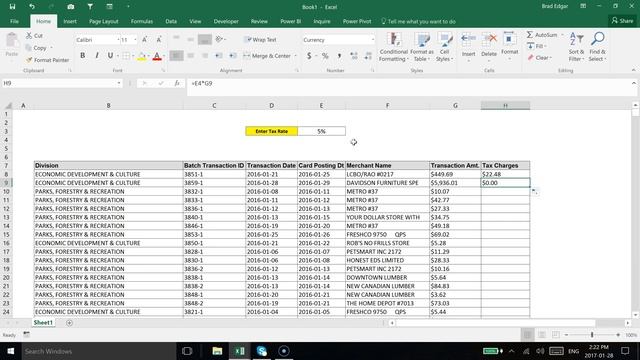Increase font size with the large A button

tap(144, 40)
